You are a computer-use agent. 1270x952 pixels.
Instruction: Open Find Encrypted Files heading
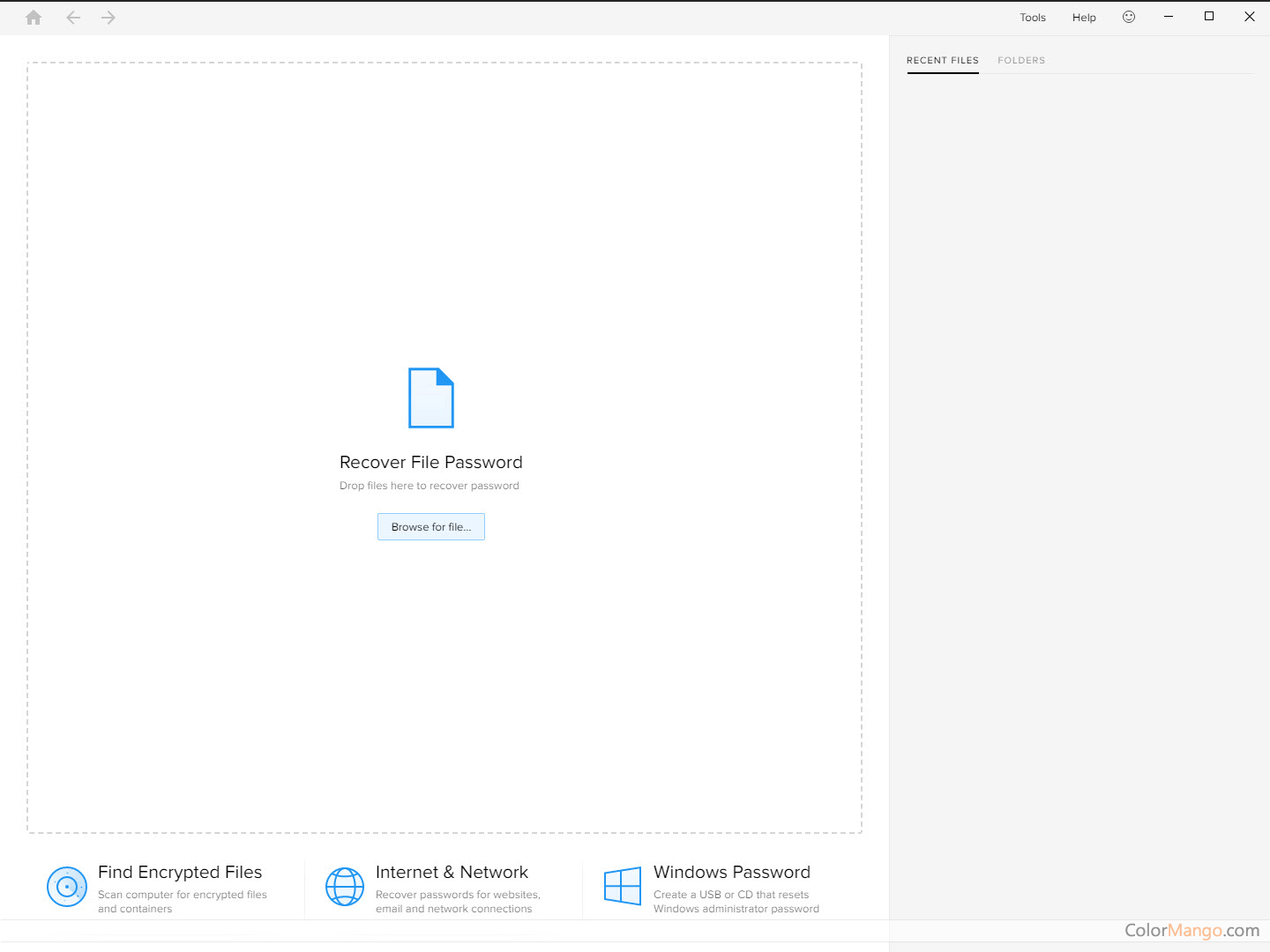click(x=180, y=872)
